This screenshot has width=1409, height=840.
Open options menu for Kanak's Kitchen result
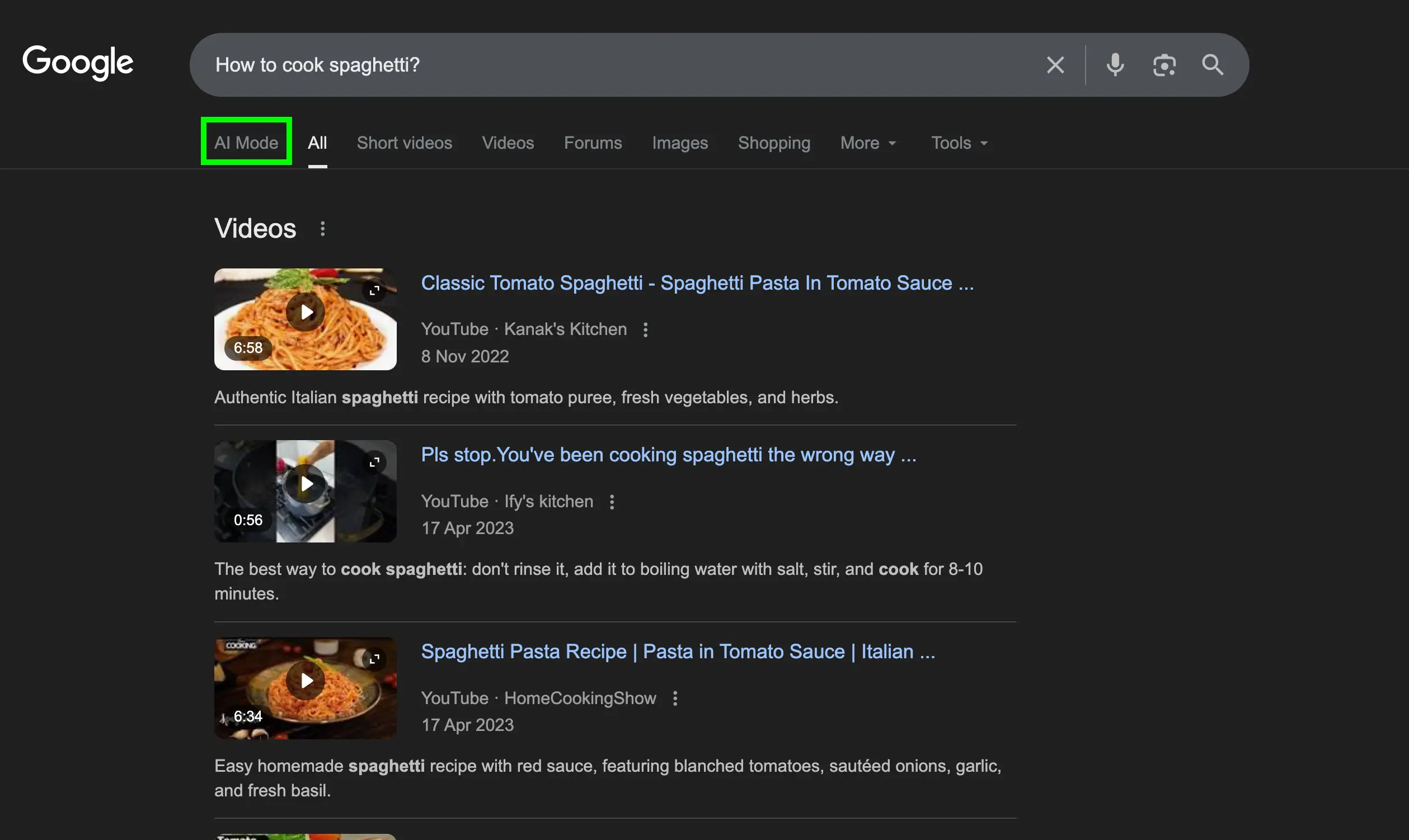click(x=645, y=329)
